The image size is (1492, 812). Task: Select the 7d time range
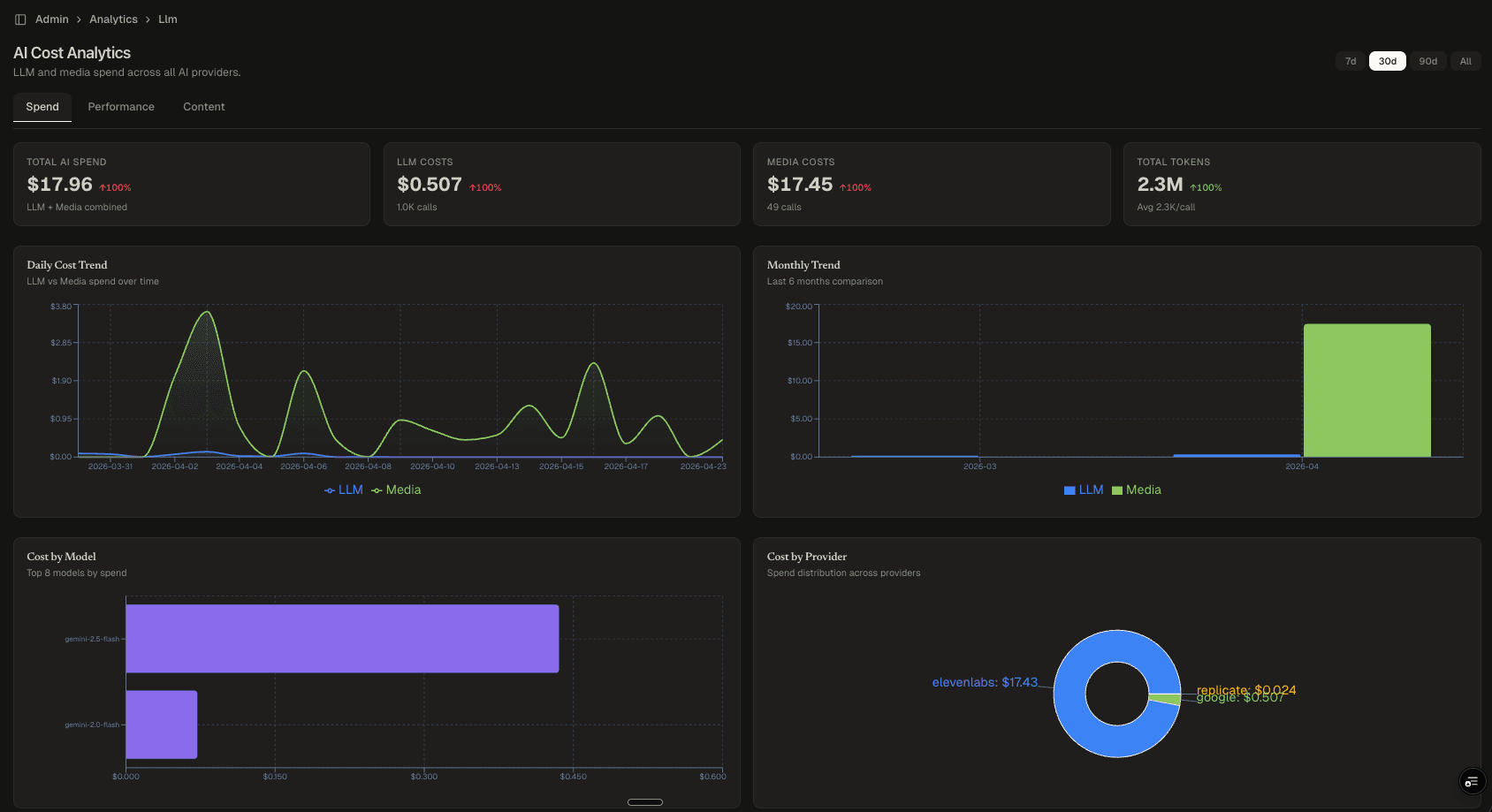[x=1350, y=60]
